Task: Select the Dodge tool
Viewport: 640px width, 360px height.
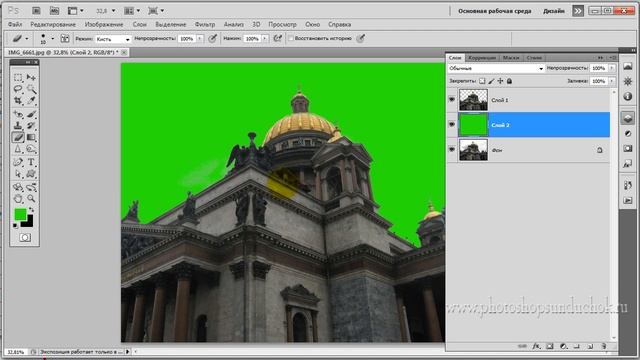Action: coord(31,149)
